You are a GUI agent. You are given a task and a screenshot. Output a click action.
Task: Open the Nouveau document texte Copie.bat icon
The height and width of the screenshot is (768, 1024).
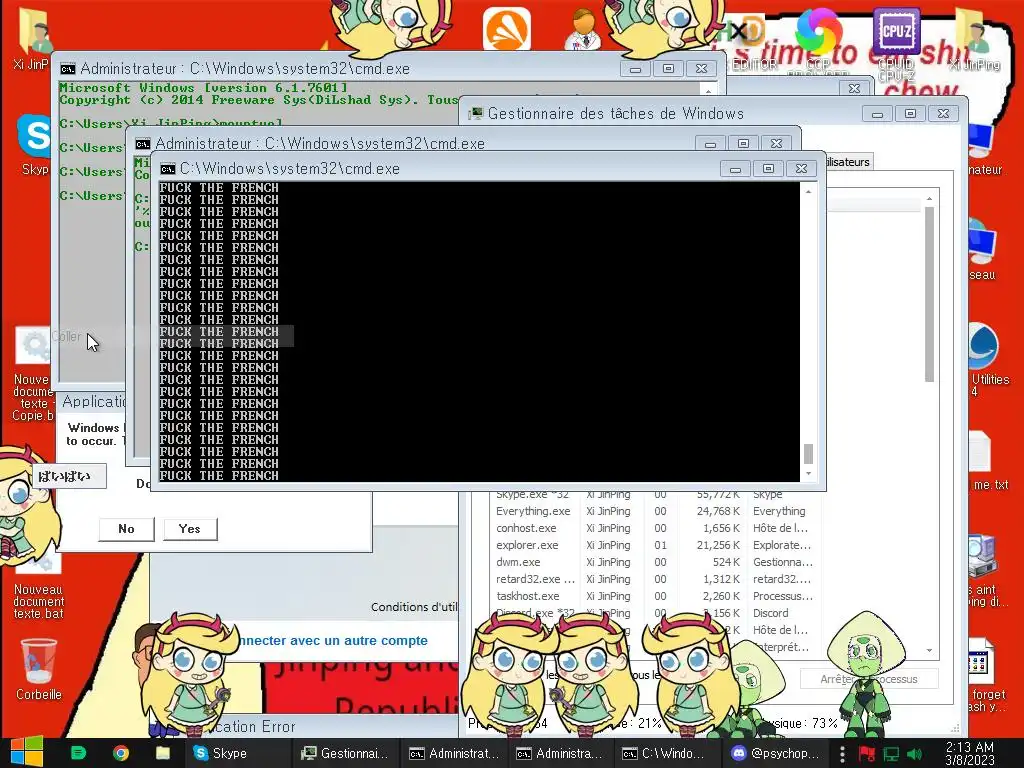(x=34, y=374)
